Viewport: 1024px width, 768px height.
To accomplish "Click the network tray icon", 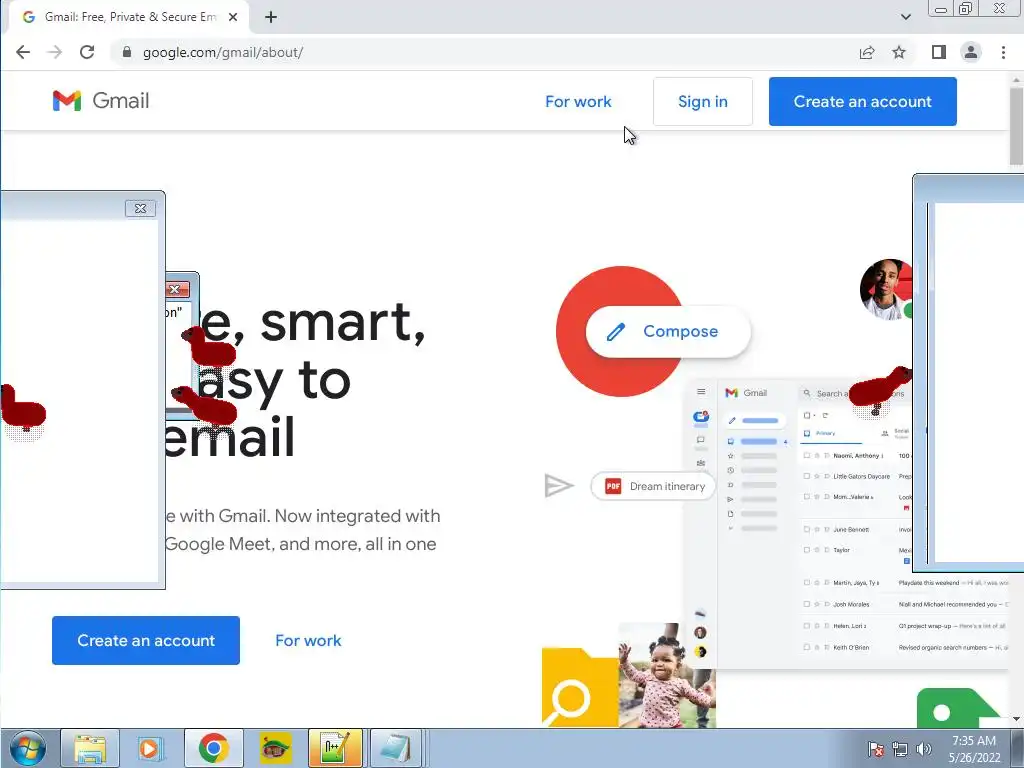I will 900,749.
